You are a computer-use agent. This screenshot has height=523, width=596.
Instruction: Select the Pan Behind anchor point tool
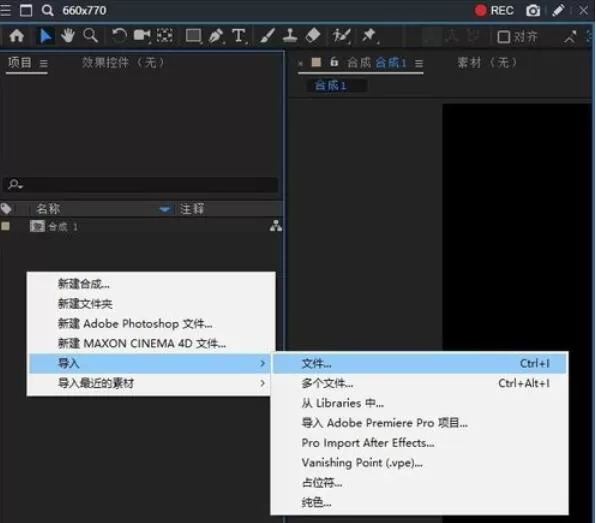[165, 36]
